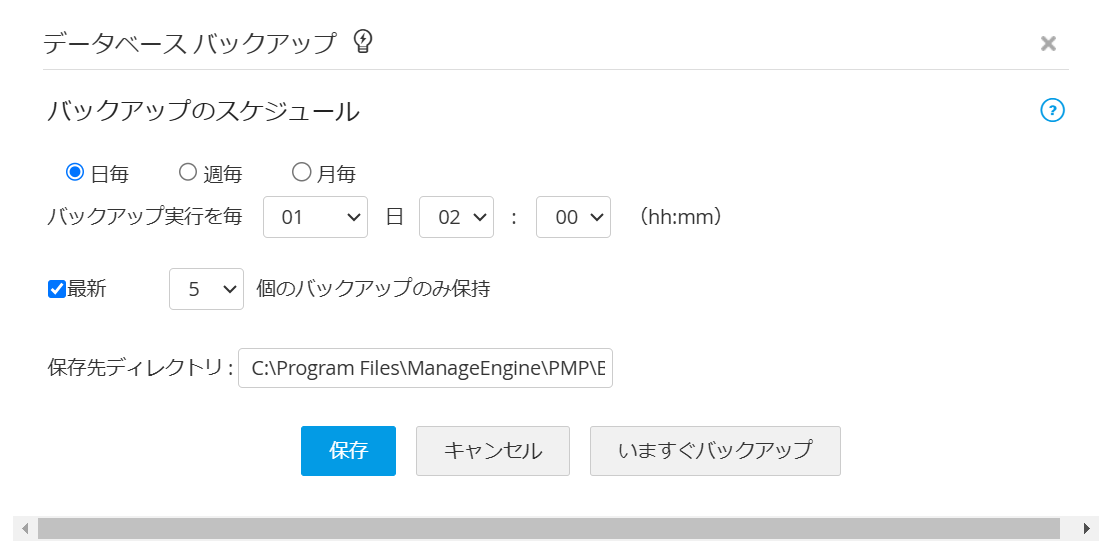Click the キャンセル button

tap(493, 451)
